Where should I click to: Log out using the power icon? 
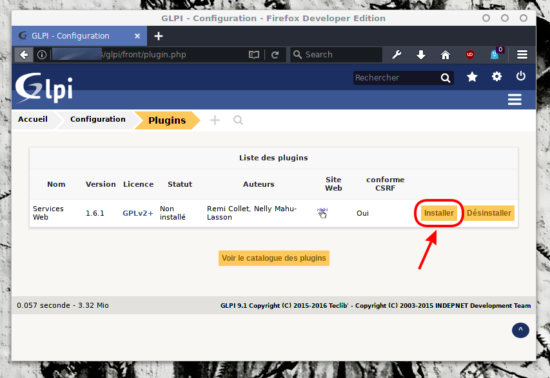521,76
